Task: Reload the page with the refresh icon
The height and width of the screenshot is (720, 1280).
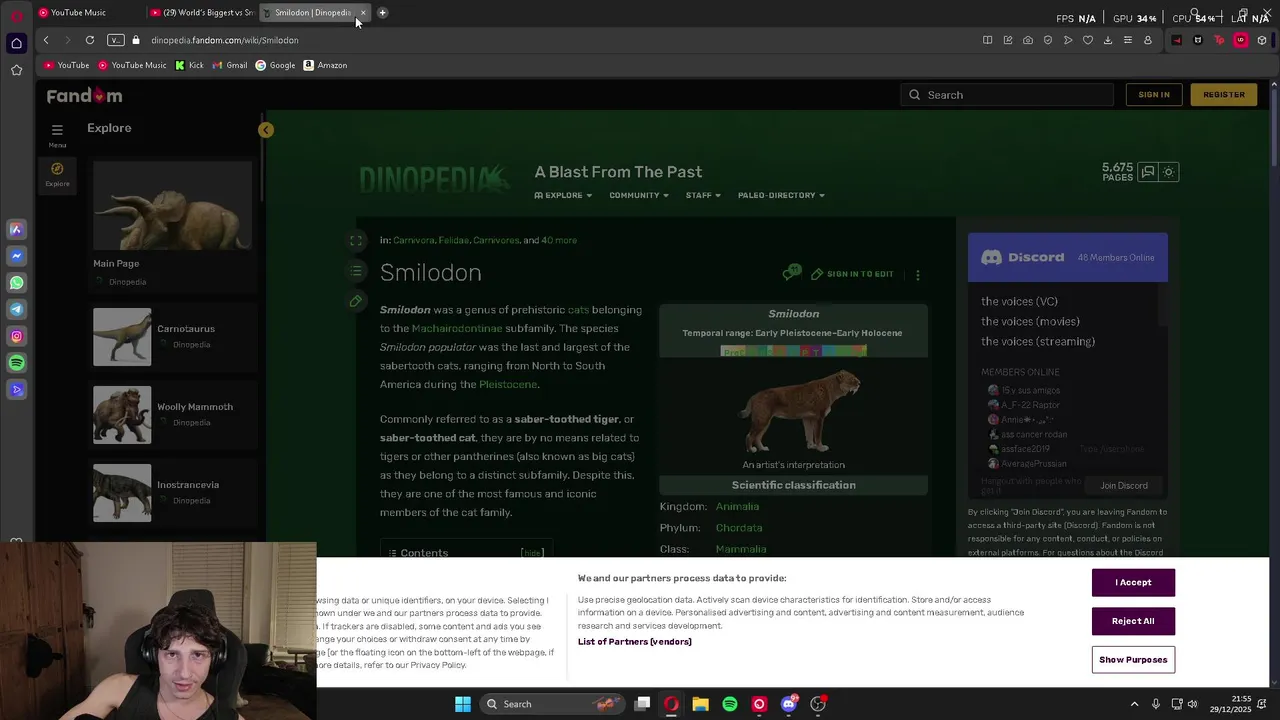Action: (90, 40)
